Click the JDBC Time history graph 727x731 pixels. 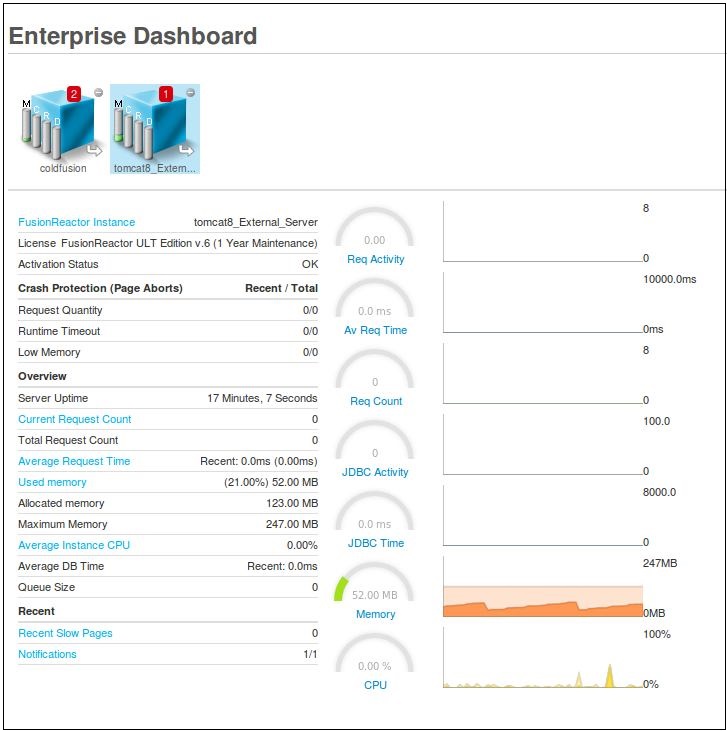(543, 516)
